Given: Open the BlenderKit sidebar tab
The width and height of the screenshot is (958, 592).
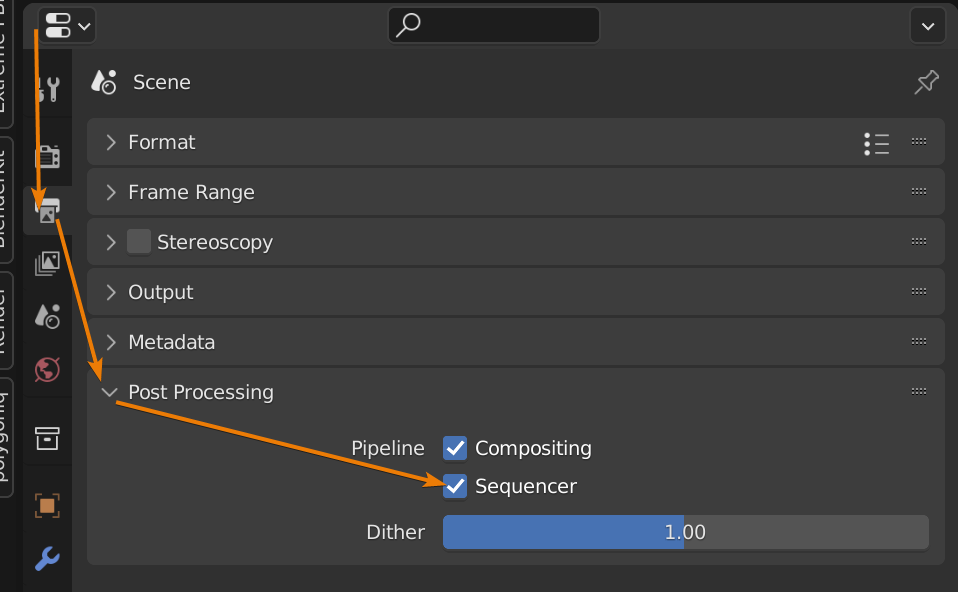Looking at the screenshot, I should click(x=5, y=200).
